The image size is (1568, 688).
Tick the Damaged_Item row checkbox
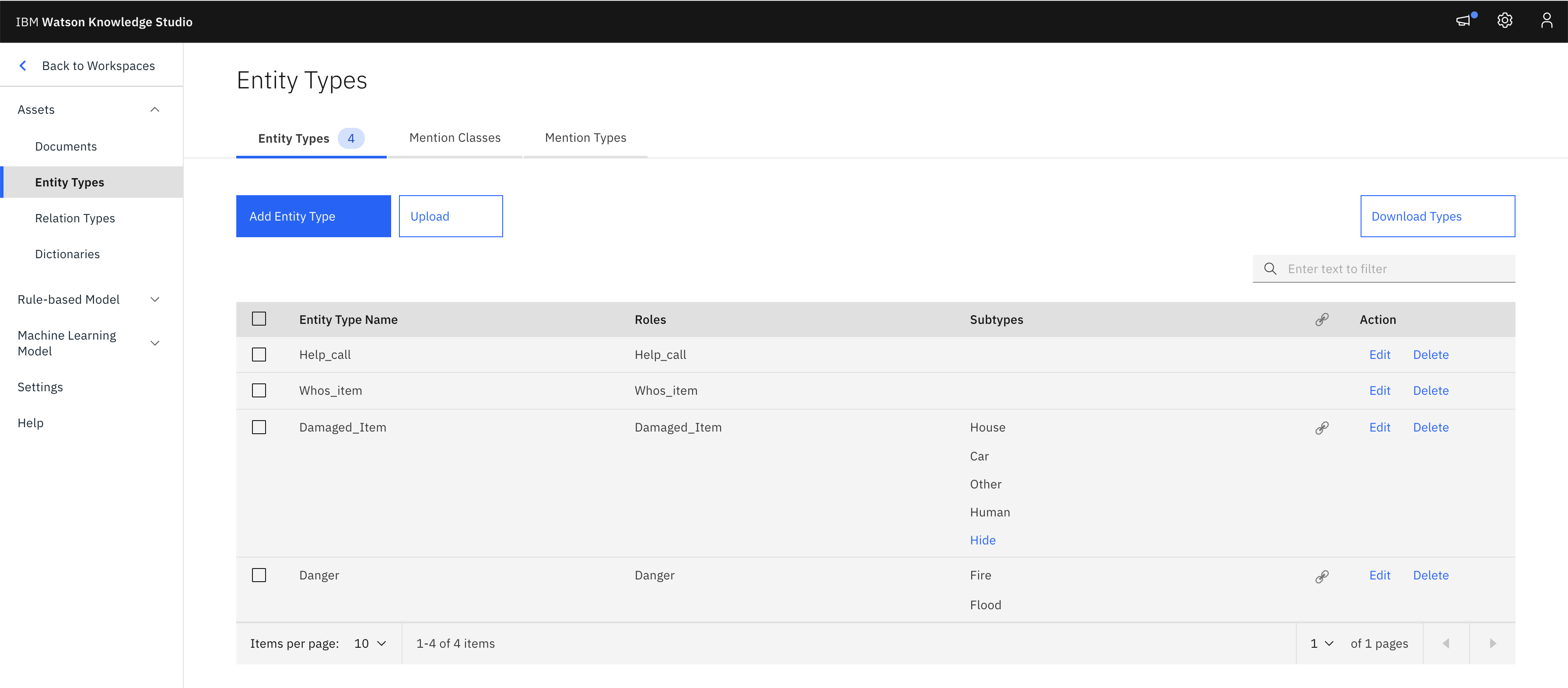click(x=259, y=428)
